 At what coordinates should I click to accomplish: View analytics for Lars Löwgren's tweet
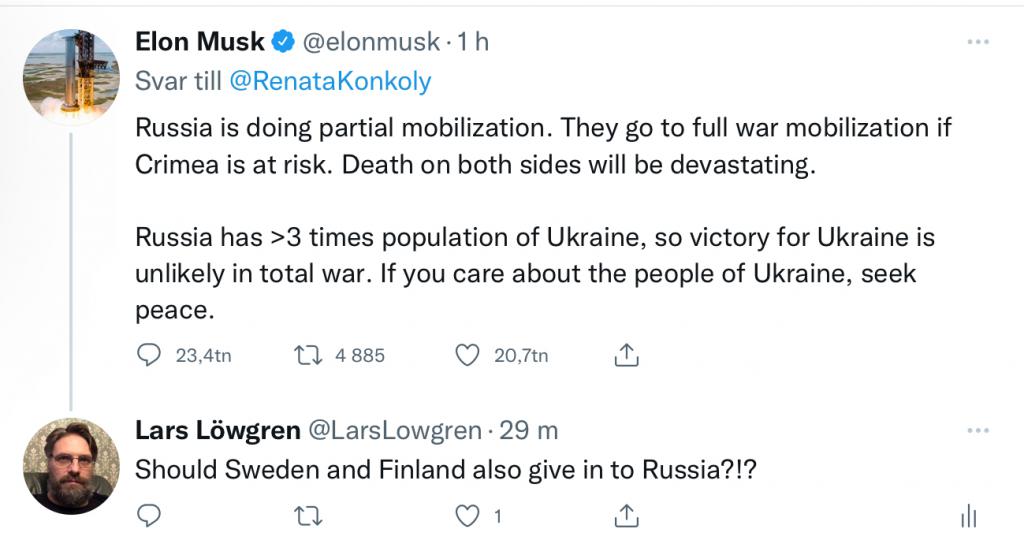click(967, 516)
